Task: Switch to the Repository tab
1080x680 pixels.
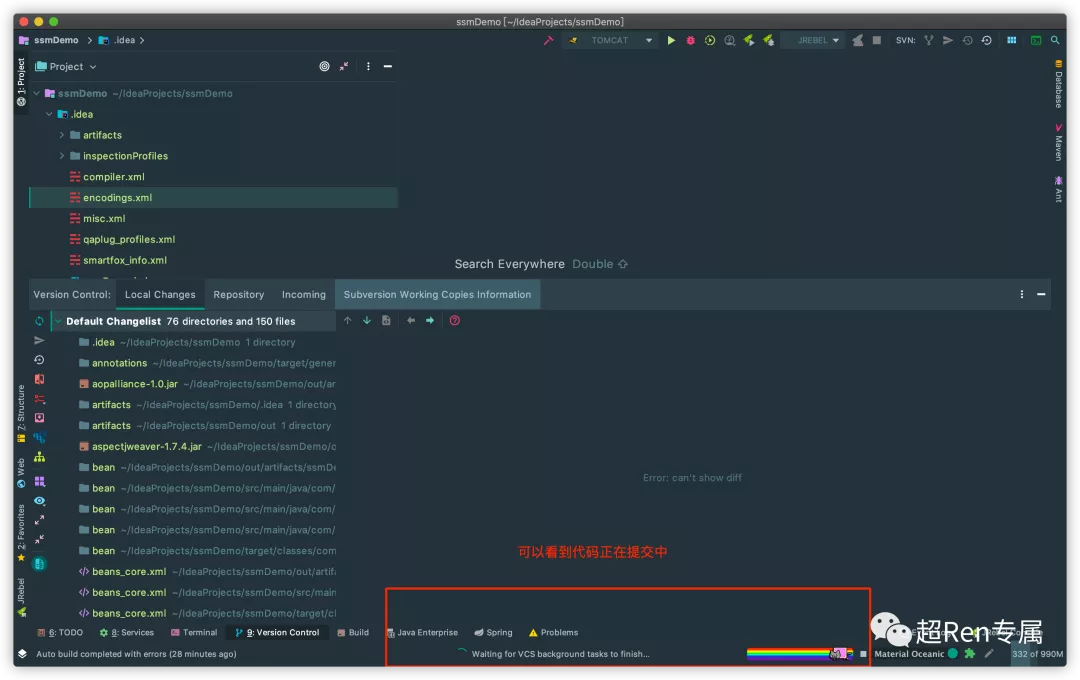Action: point(238,294)
